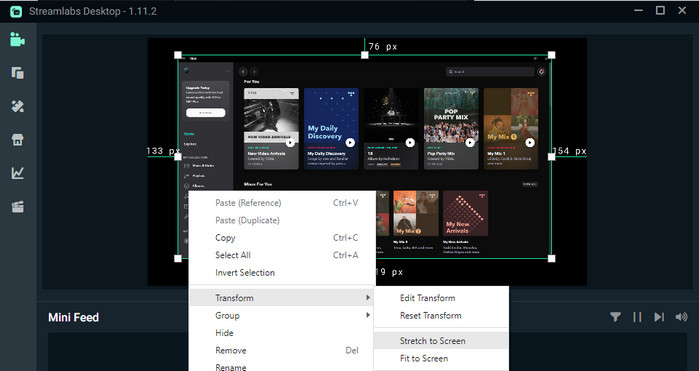
Task: Open Themes via the paintbrush sidebar icon
Action: [17, 106]
